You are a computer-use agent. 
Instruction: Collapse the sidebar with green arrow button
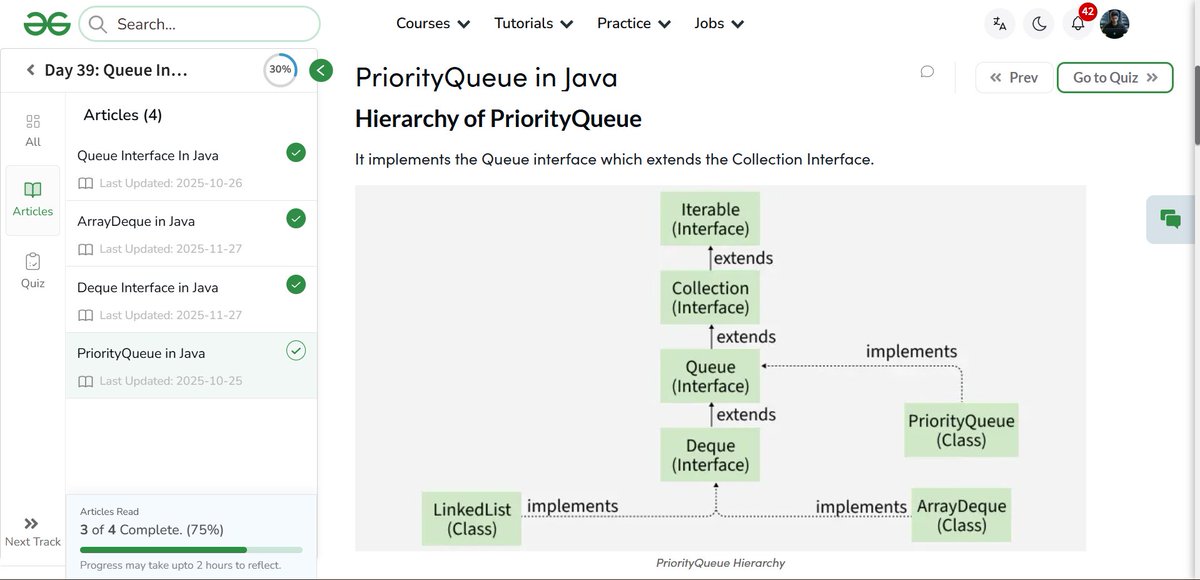point(321,70)
